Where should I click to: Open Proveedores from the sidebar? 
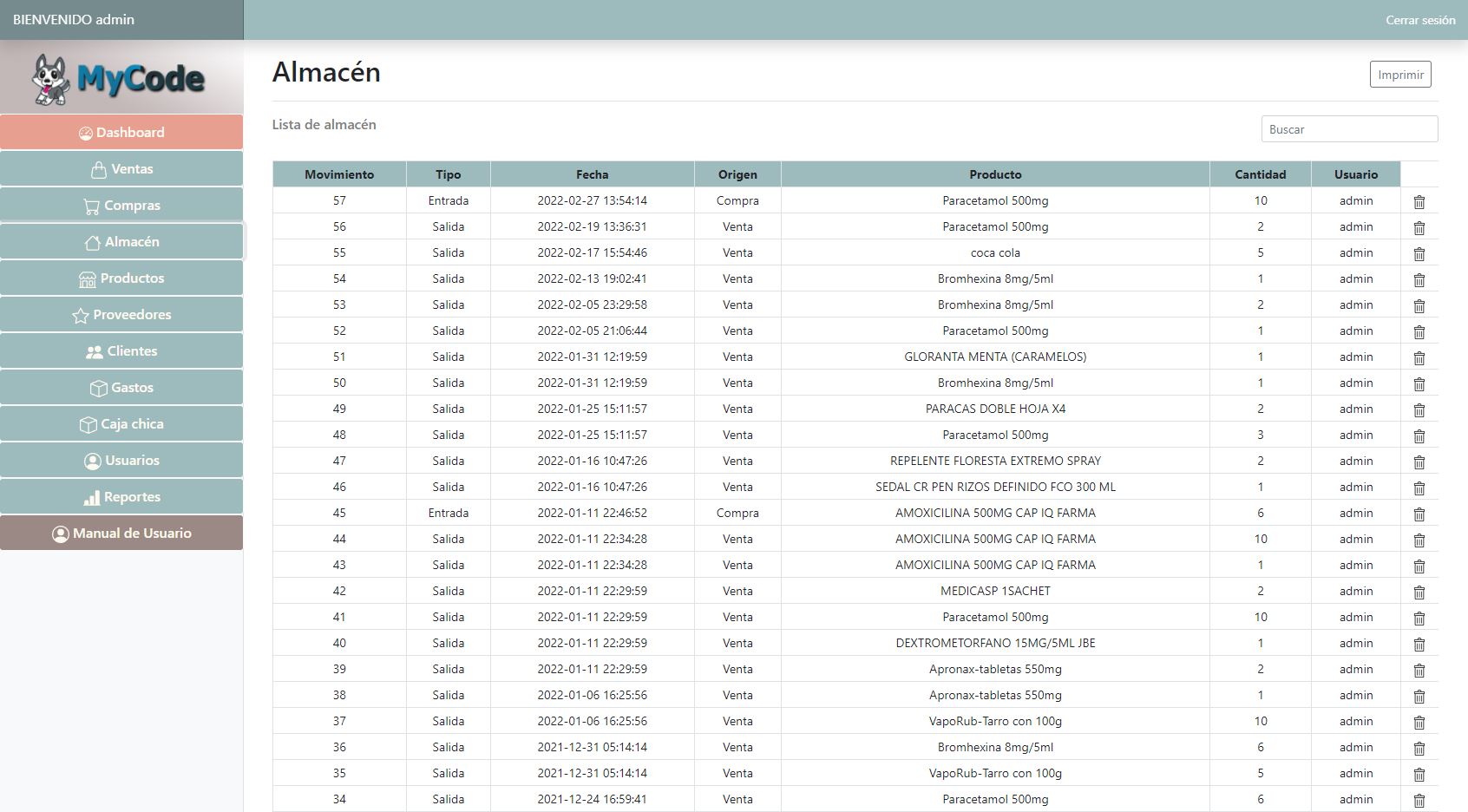tap(121, 315)
